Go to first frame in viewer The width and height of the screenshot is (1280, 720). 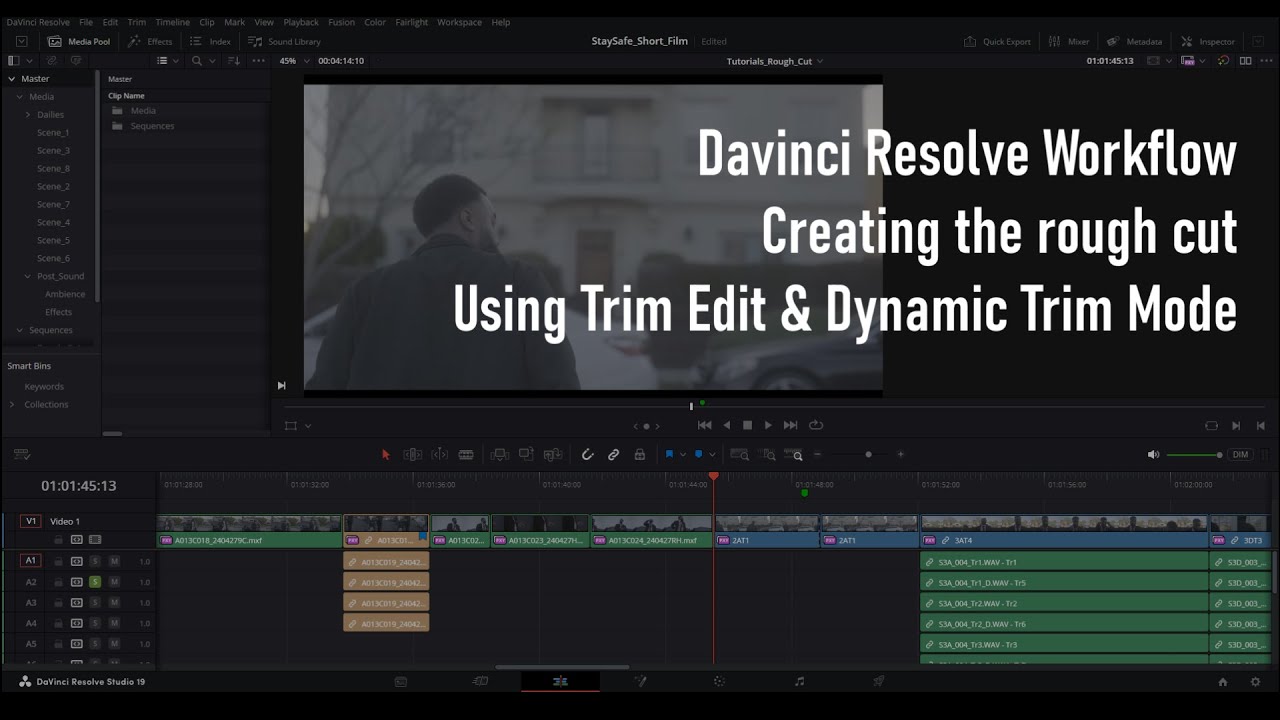[x=704, y=425]
